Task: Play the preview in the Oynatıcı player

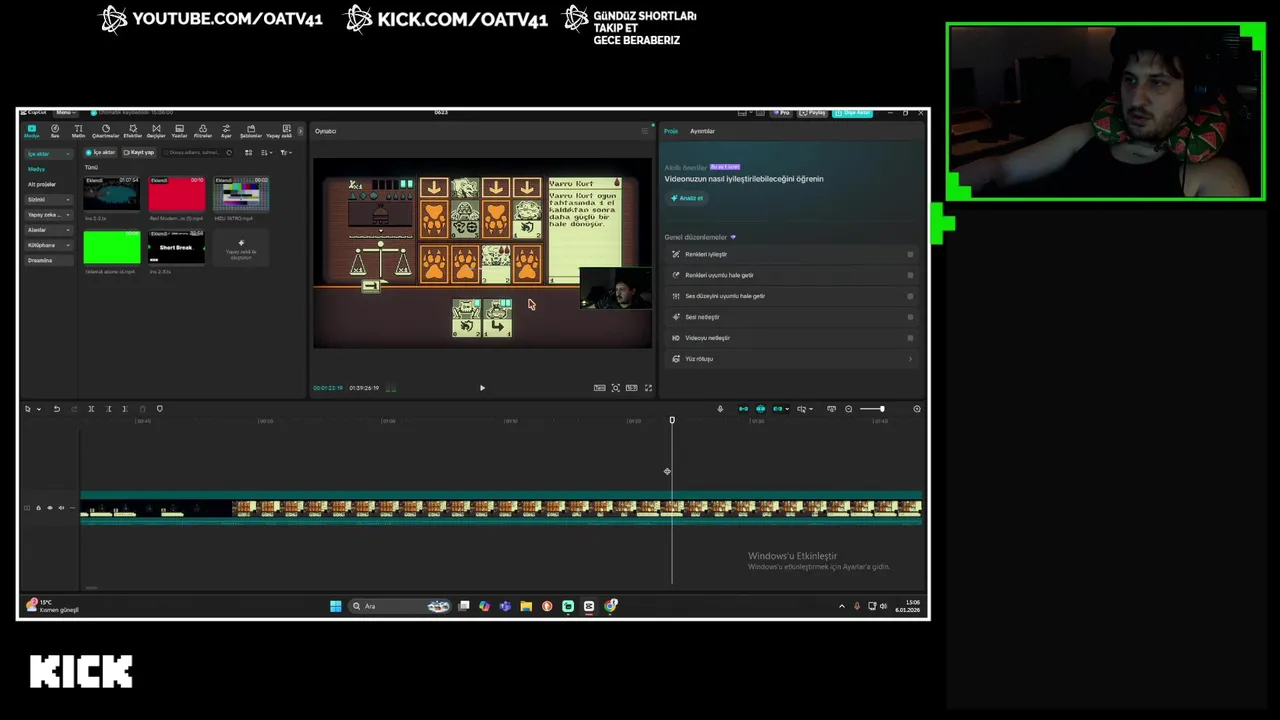Action: (482, 388)
